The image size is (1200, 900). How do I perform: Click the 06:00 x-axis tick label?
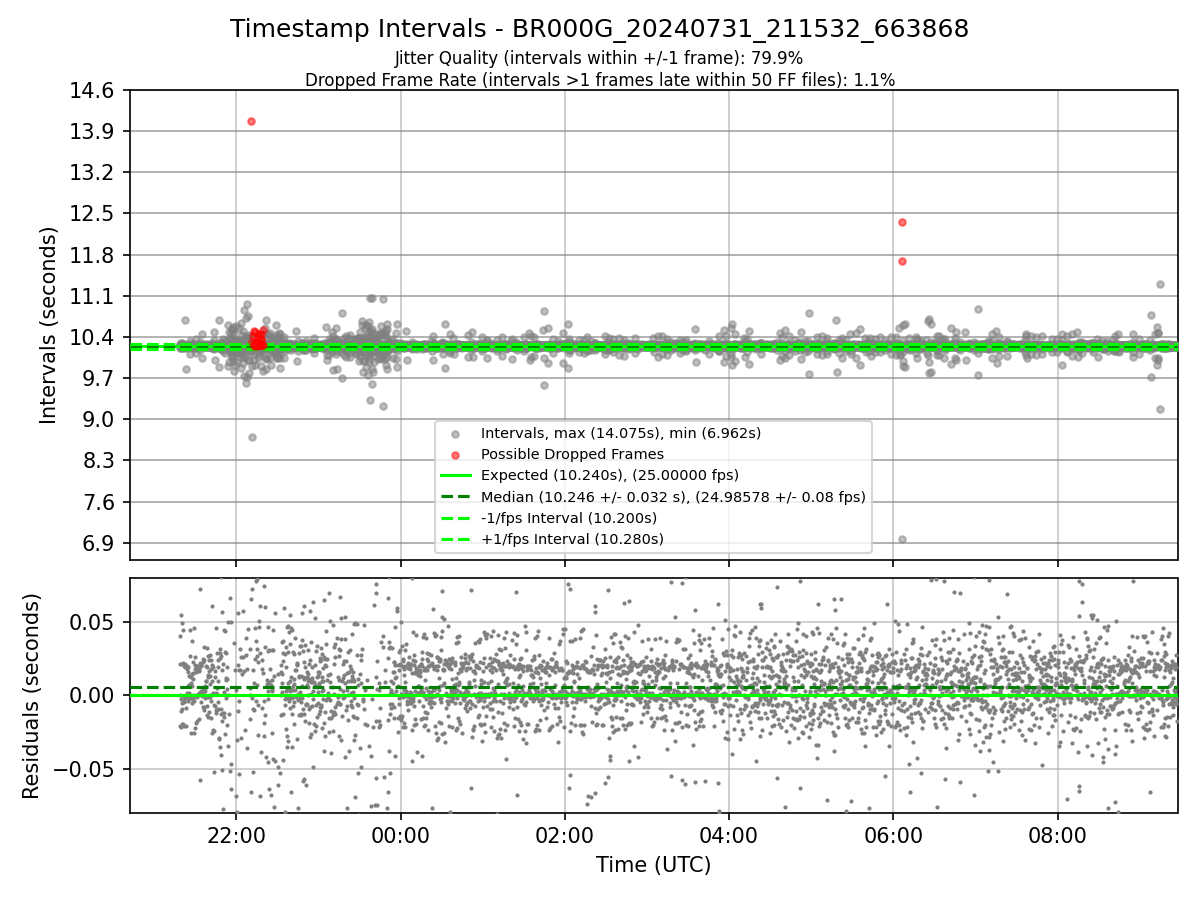893,834
